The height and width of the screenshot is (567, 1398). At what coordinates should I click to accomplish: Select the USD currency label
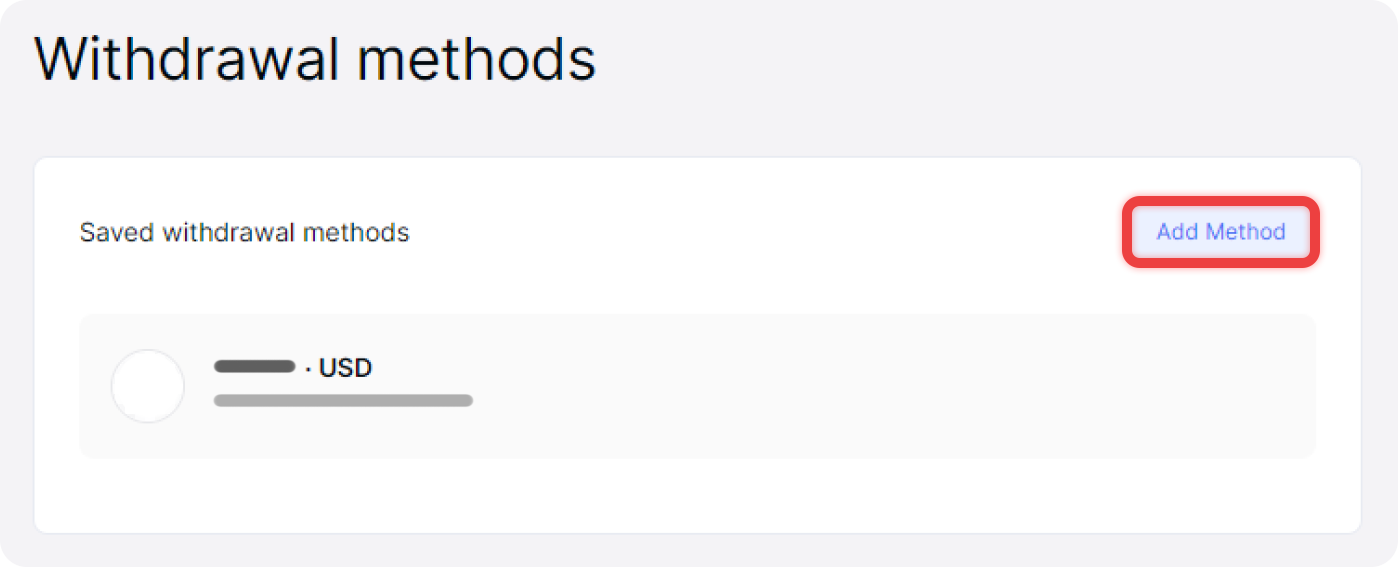[345, 368]
